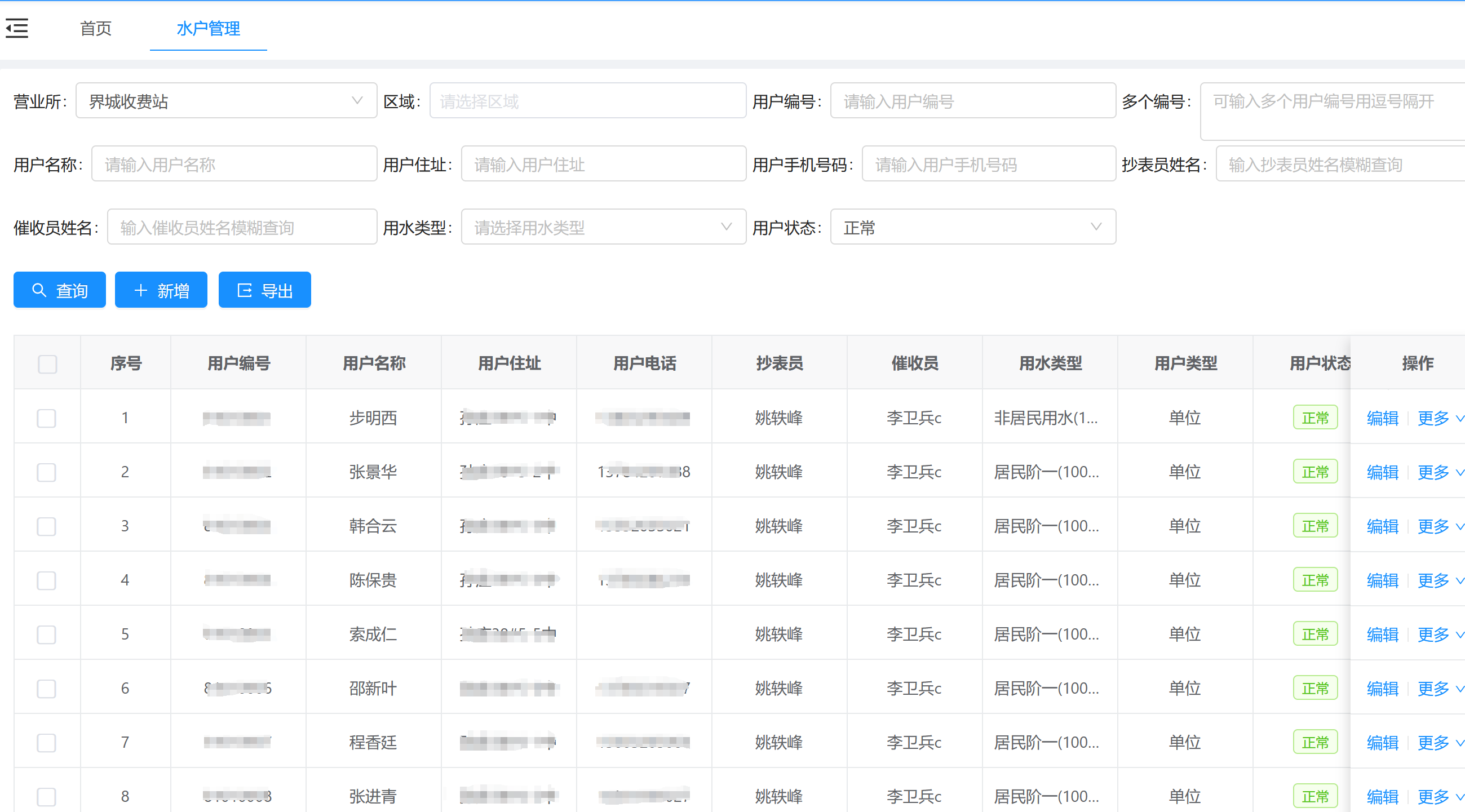Image resolution: width=1465 pixels, height=812 pixels.
Task: Click the search magnifier icon in 查询
Action: tap(39, 290)
